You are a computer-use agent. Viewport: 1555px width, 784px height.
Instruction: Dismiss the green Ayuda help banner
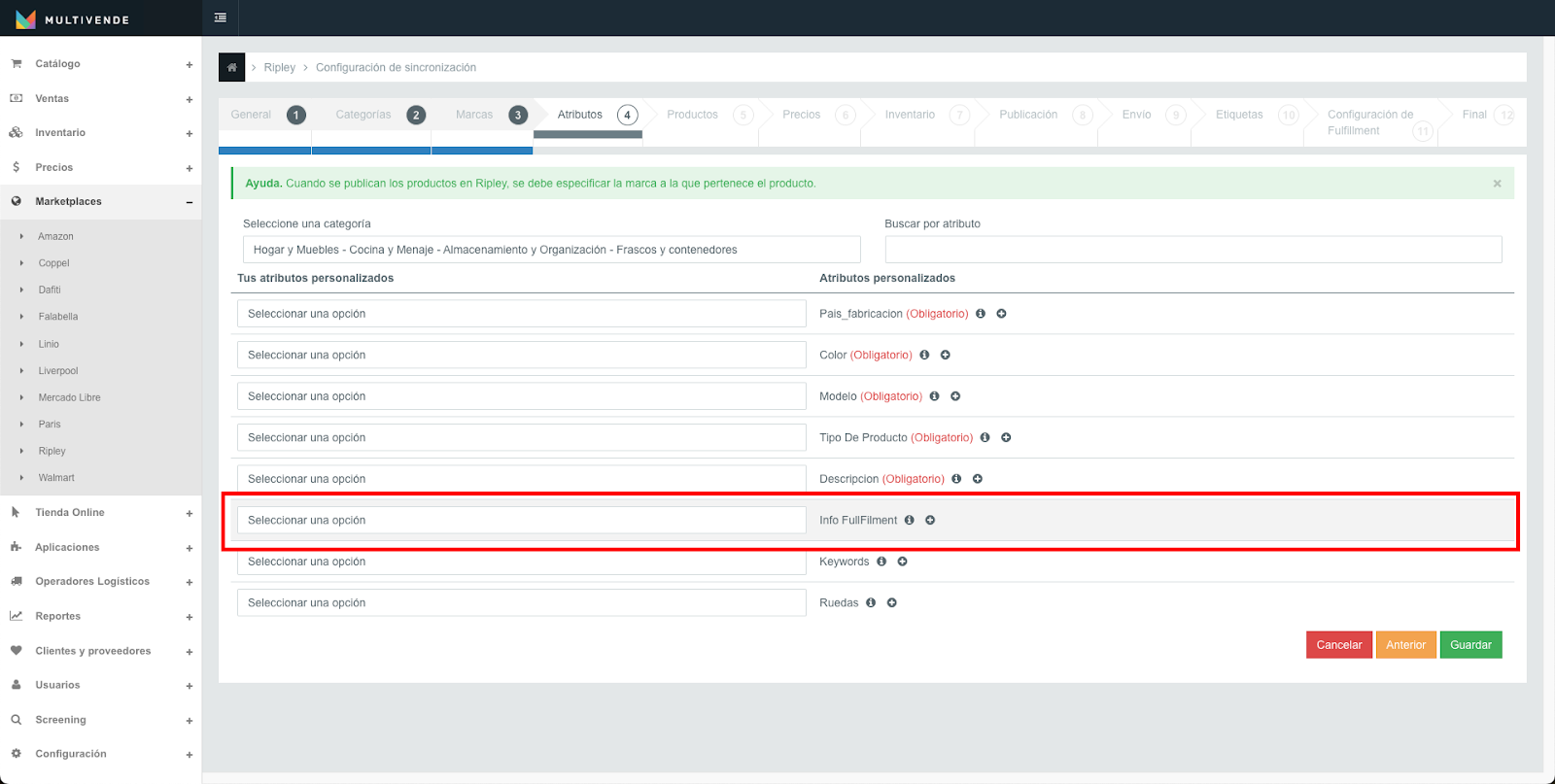click(1497, 184)
